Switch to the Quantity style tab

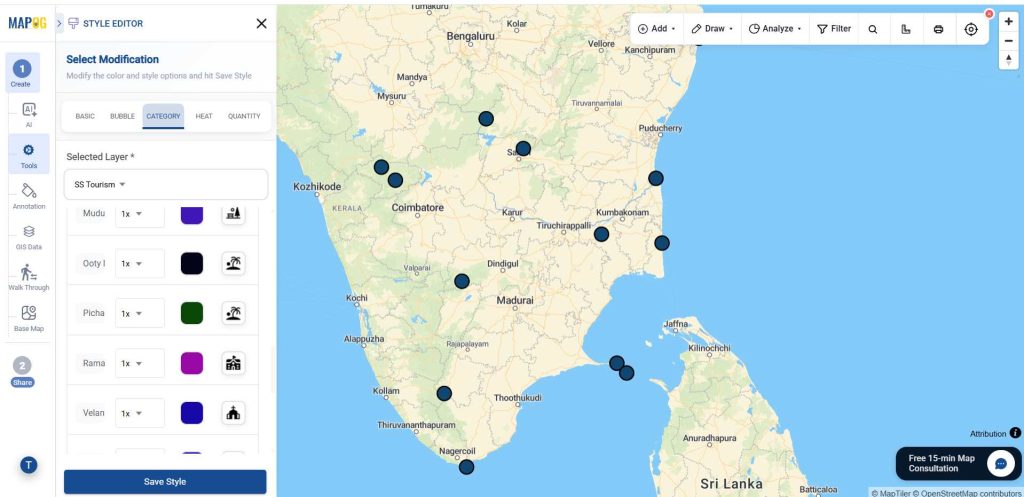pos(244,116)
